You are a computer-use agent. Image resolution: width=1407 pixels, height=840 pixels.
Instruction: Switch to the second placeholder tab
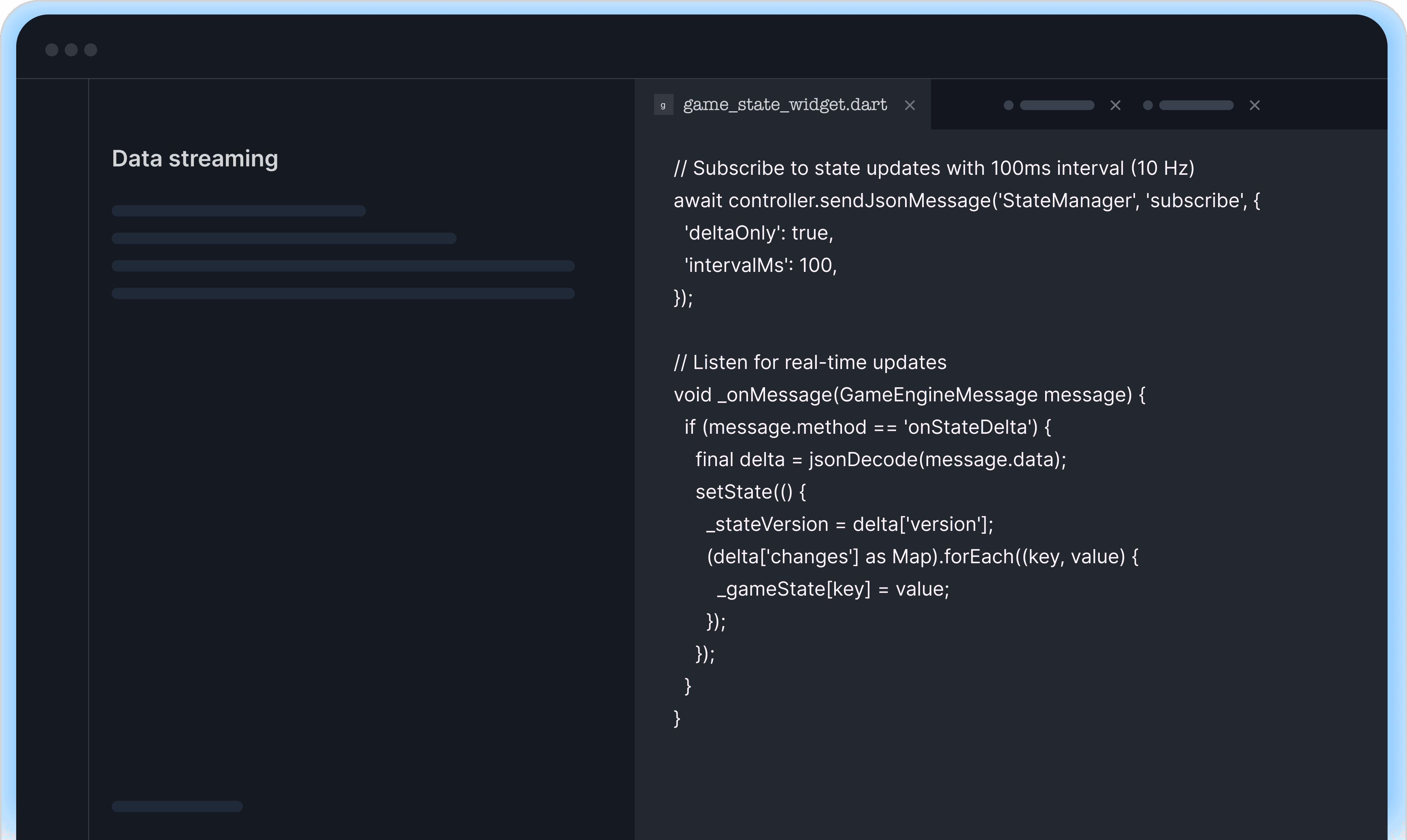(1056, 105)
